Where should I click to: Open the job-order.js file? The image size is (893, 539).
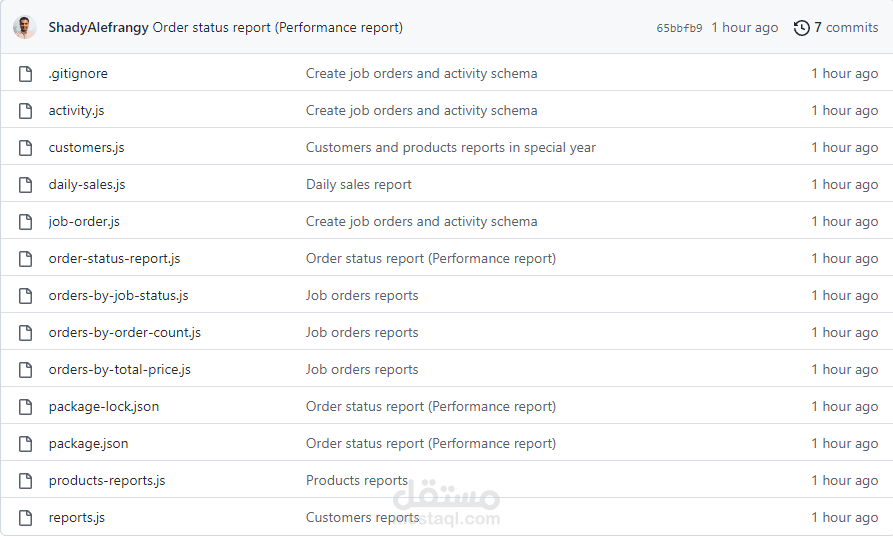point(84,222)
